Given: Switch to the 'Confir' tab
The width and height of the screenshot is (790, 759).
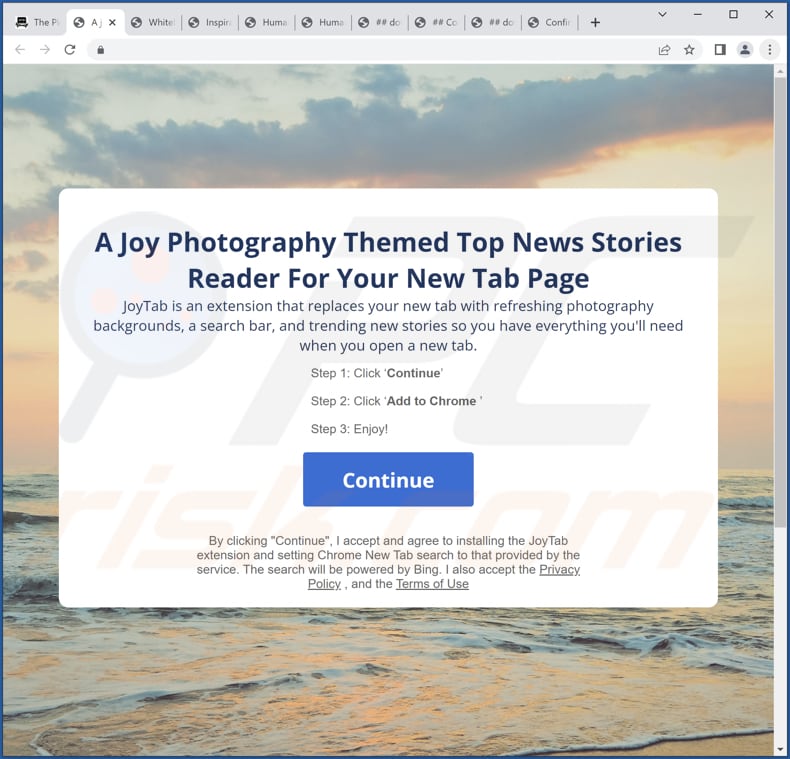Looking at the screenshot, I should pyautogui.click(x=549, y=22).
